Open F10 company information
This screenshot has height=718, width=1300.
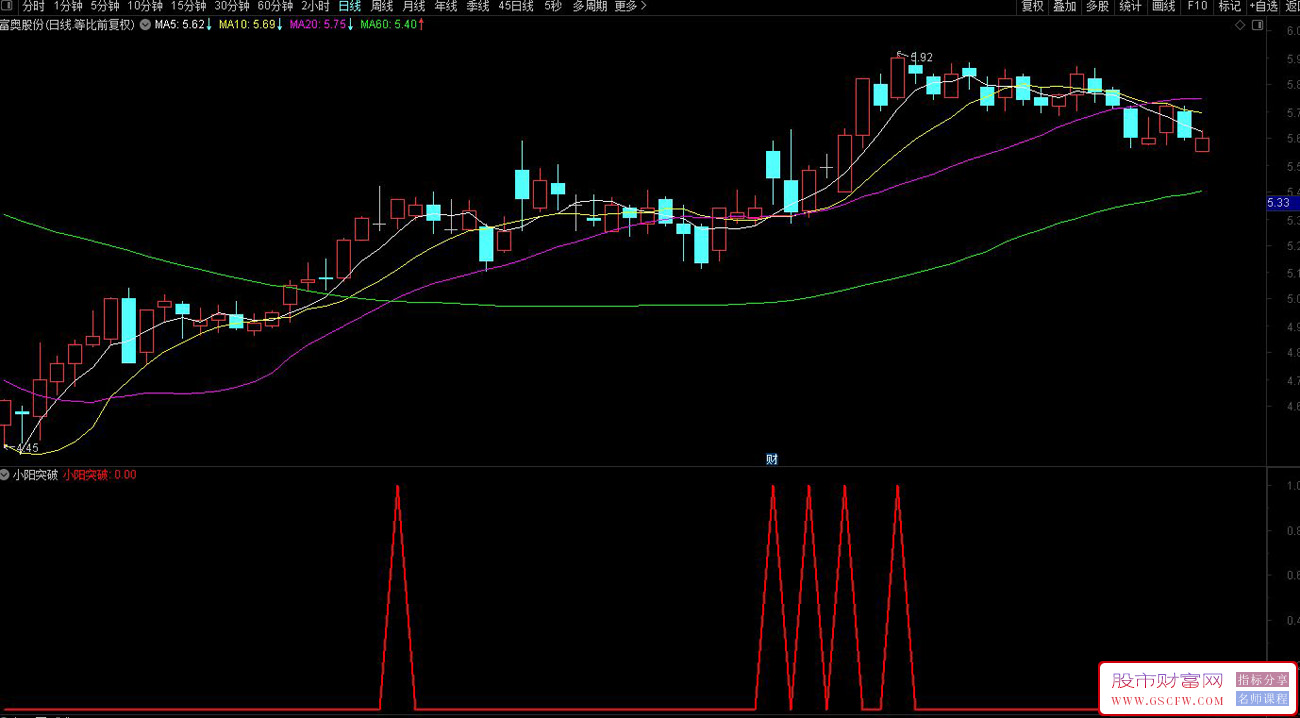(x=1196, y=6)
